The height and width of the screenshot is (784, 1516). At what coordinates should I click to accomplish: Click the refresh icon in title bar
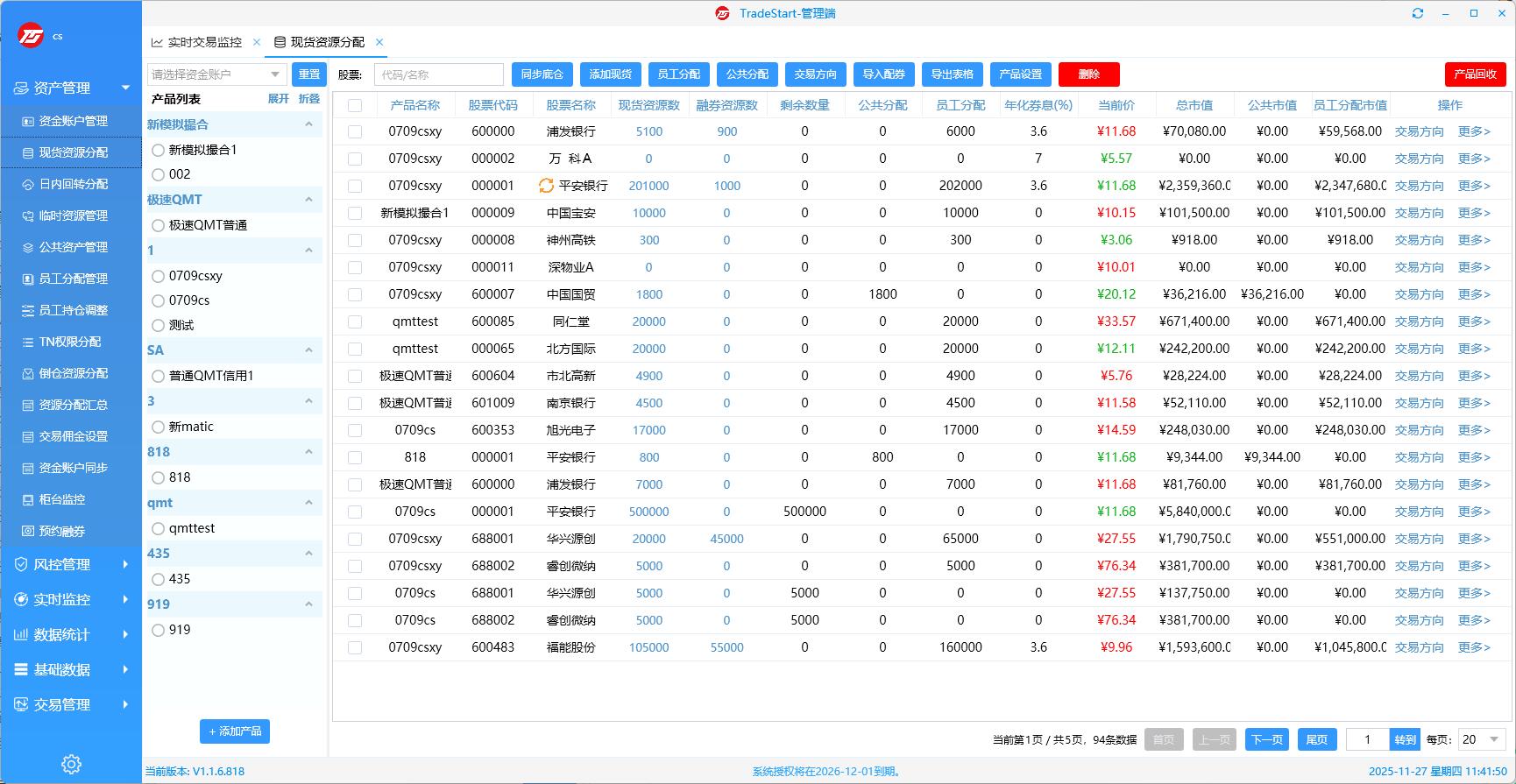(x=1418, y=13)
